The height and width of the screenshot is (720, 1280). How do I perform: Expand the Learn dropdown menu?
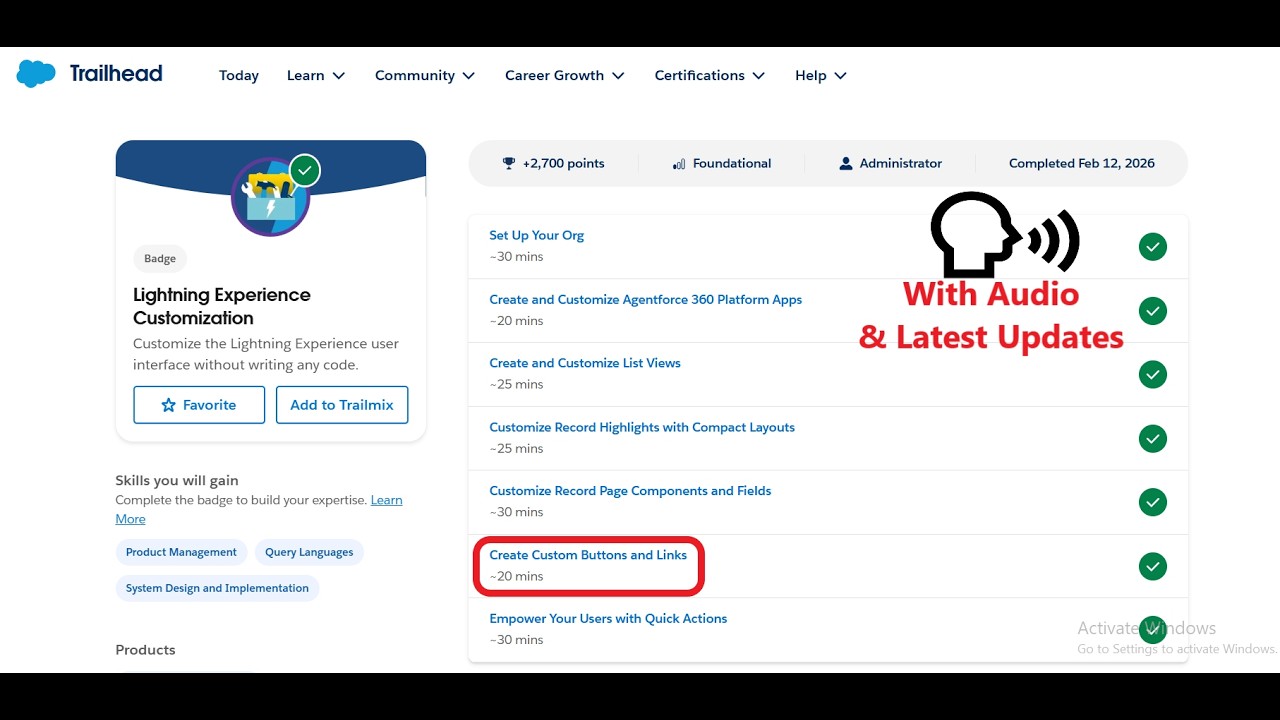[x=316, y=75]
